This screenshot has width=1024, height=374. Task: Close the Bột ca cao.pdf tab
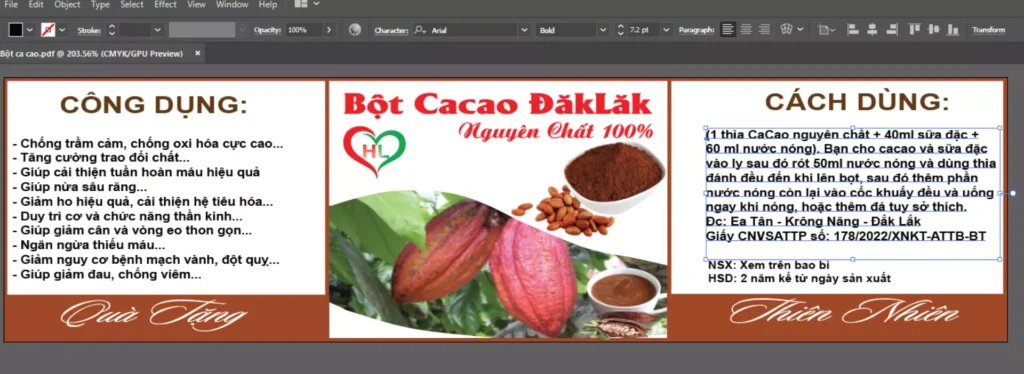pyautogui.click(x=197, y=54)
